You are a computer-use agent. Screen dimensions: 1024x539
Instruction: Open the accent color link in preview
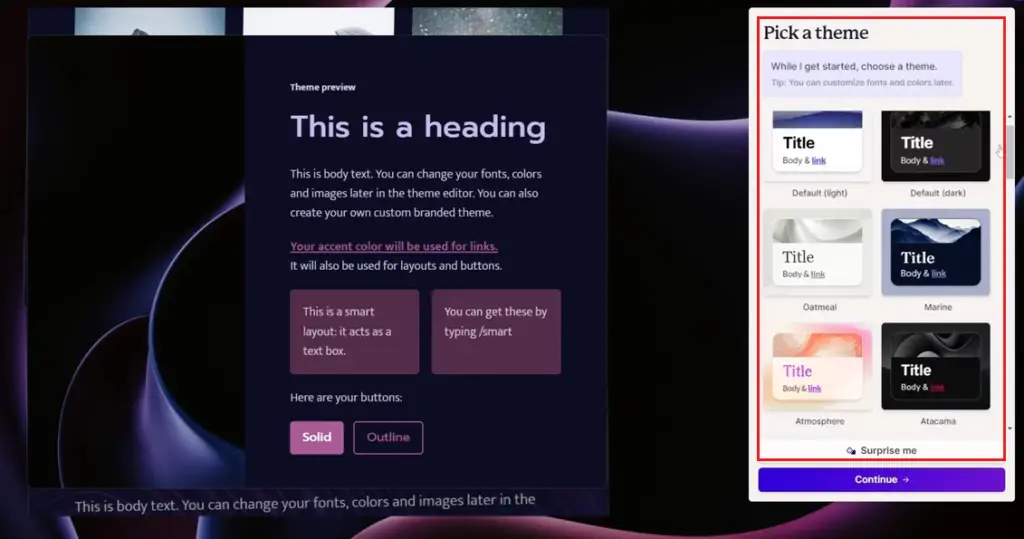click(x=394, y=246)
